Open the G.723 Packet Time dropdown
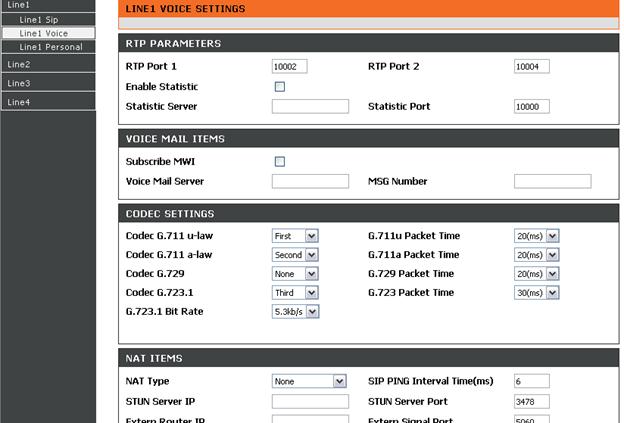The image size is (624, 423). [536, 292]
